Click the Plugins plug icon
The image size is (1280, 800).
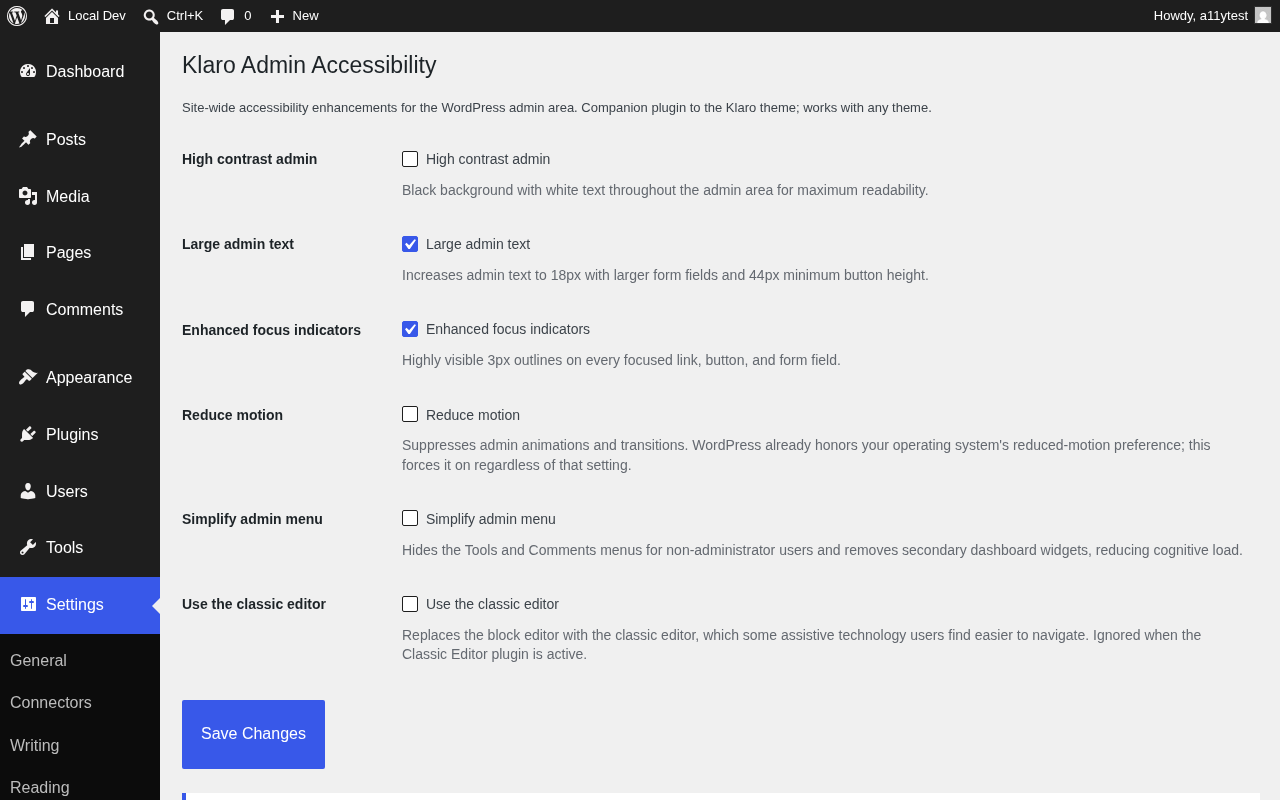tap(28, 434)
